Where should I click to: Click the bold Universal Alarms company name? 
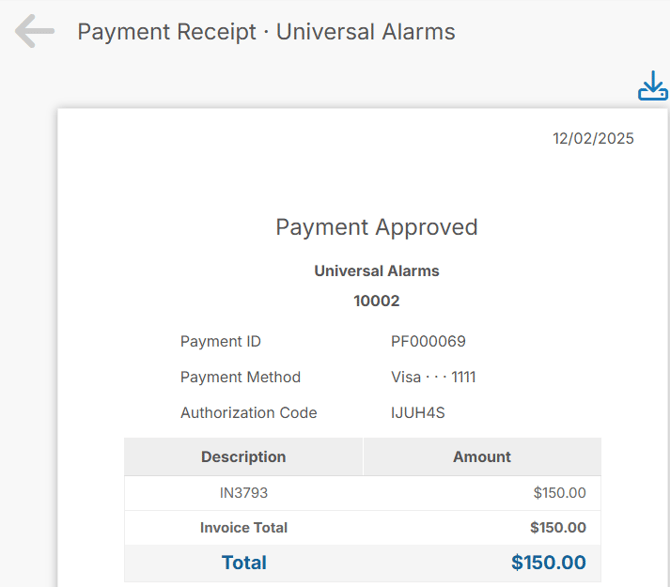click(377, 271)
